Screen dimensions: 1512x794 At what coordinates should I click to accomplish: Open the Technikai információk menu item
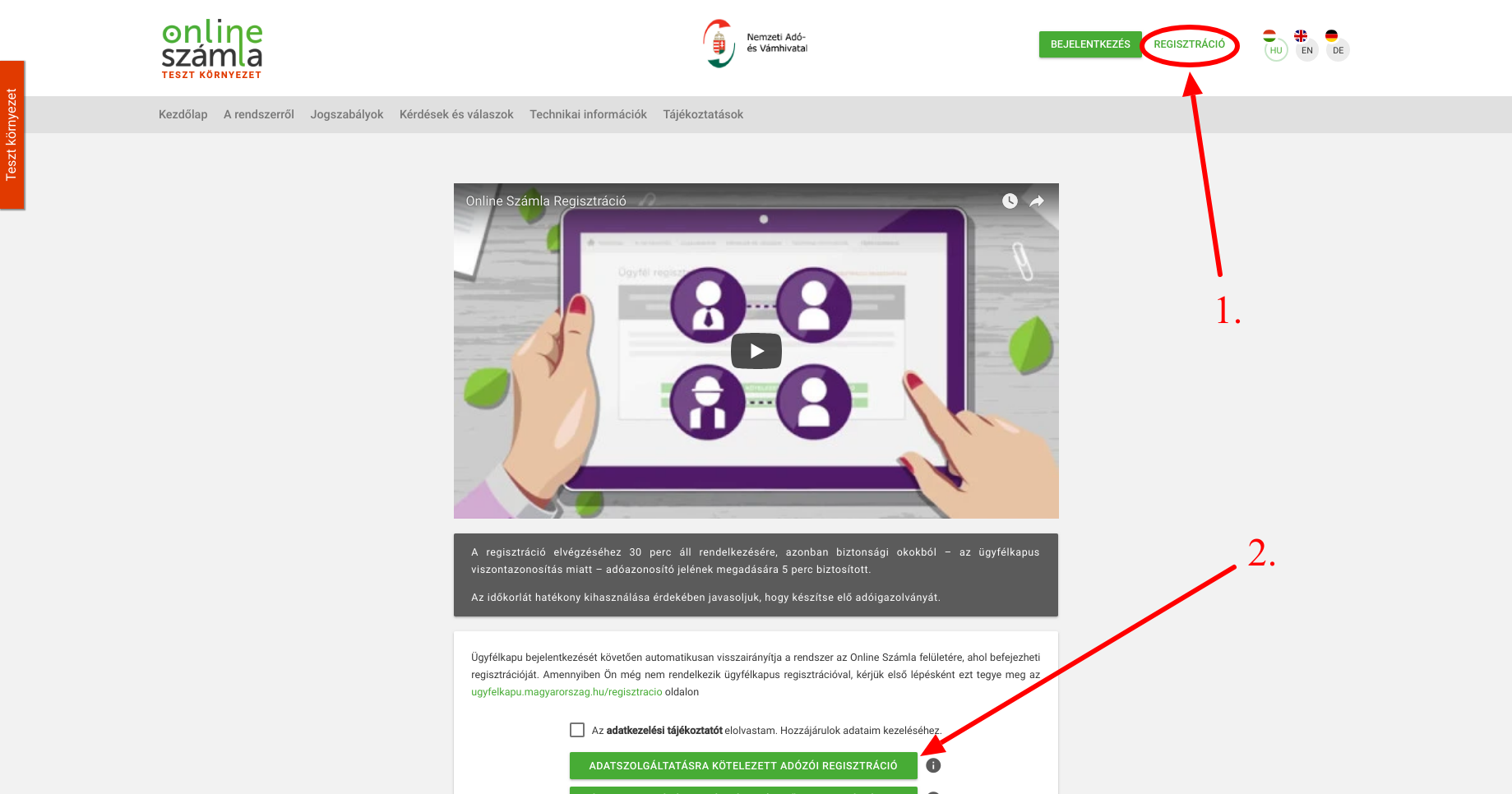tap(588, 114)
